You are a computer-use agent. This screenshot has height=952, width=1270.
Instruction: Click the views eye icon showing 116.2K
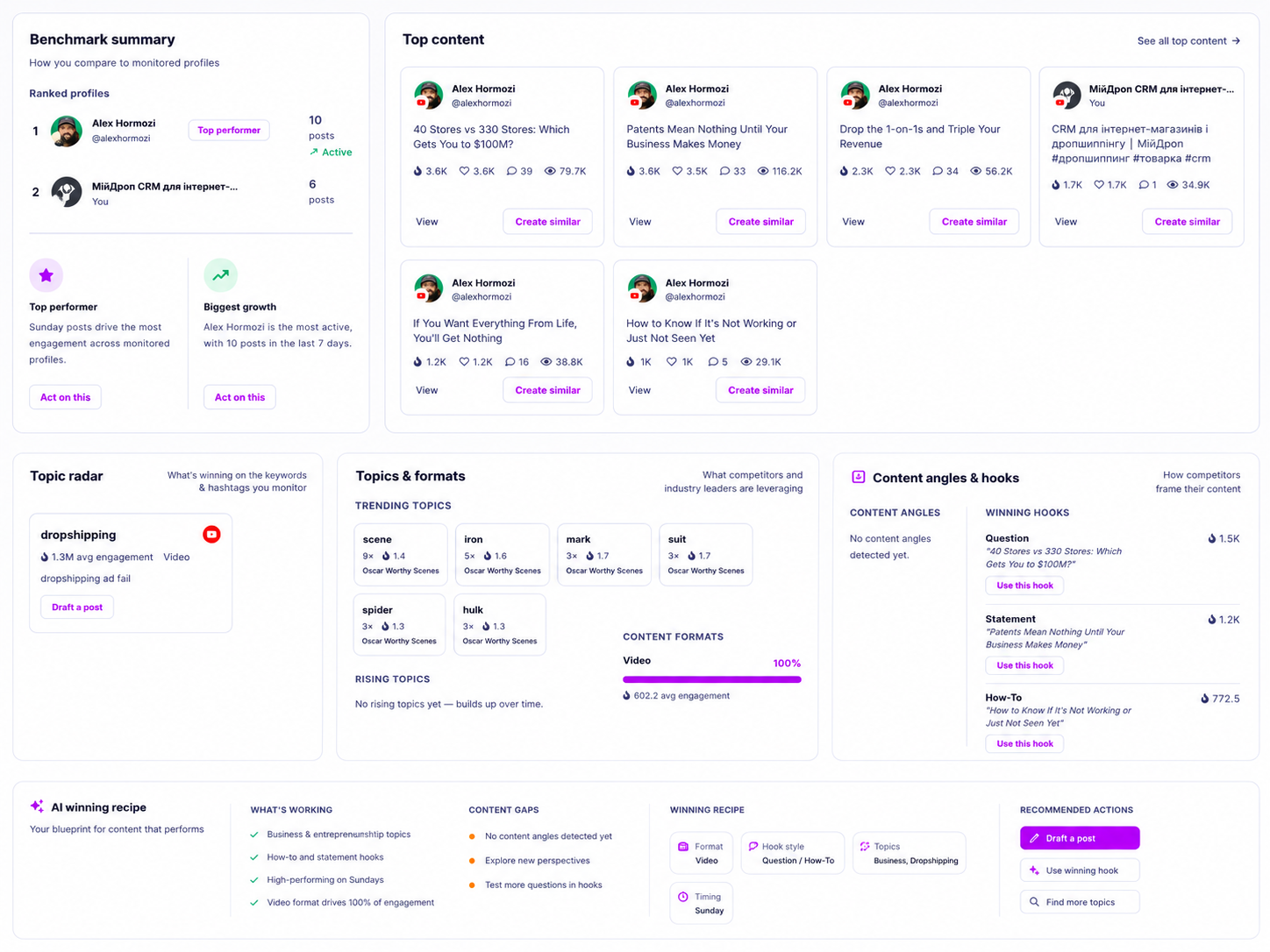(763, 171)
